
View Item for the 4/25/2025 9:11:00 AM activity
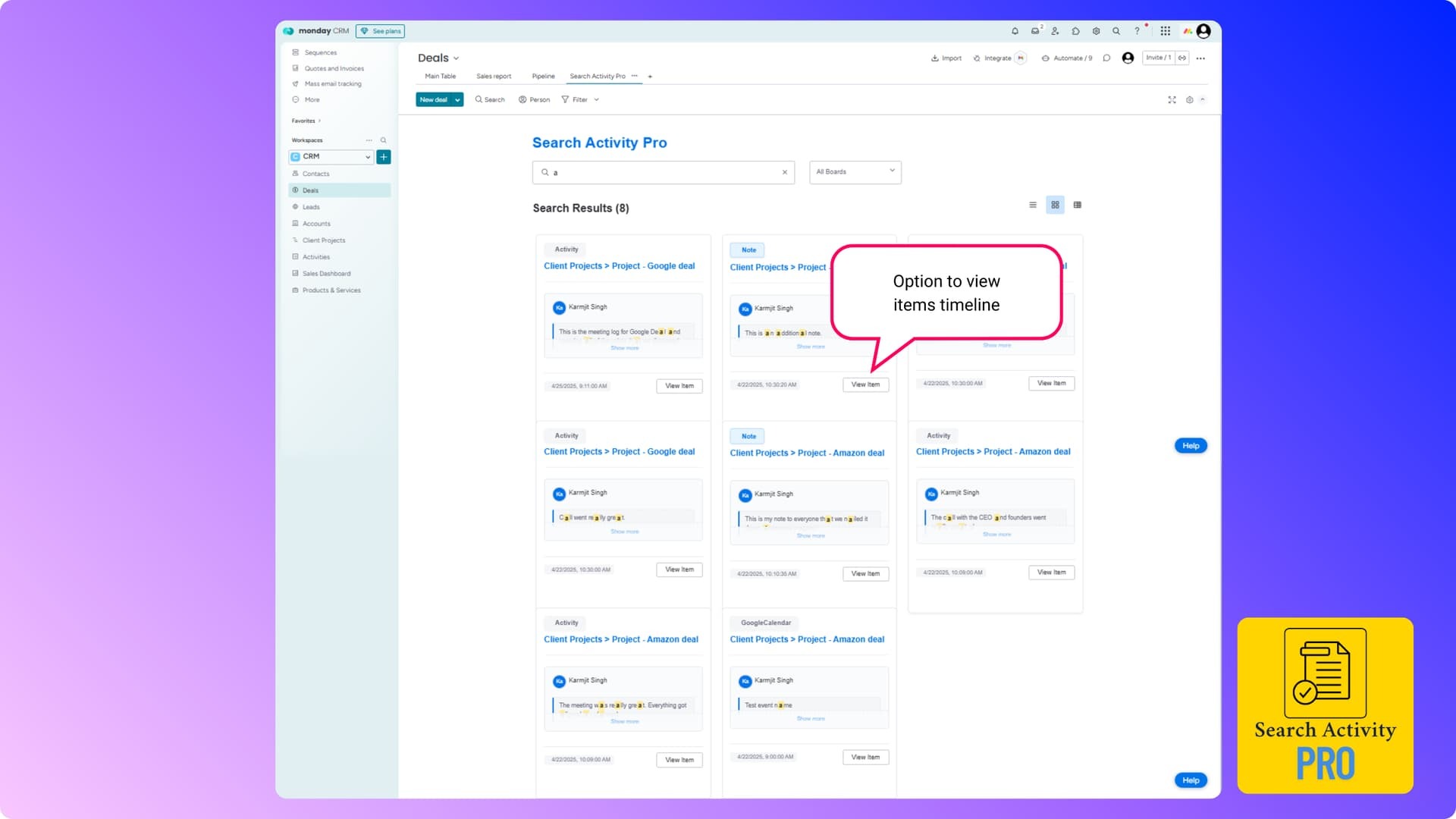coord(679,386)
